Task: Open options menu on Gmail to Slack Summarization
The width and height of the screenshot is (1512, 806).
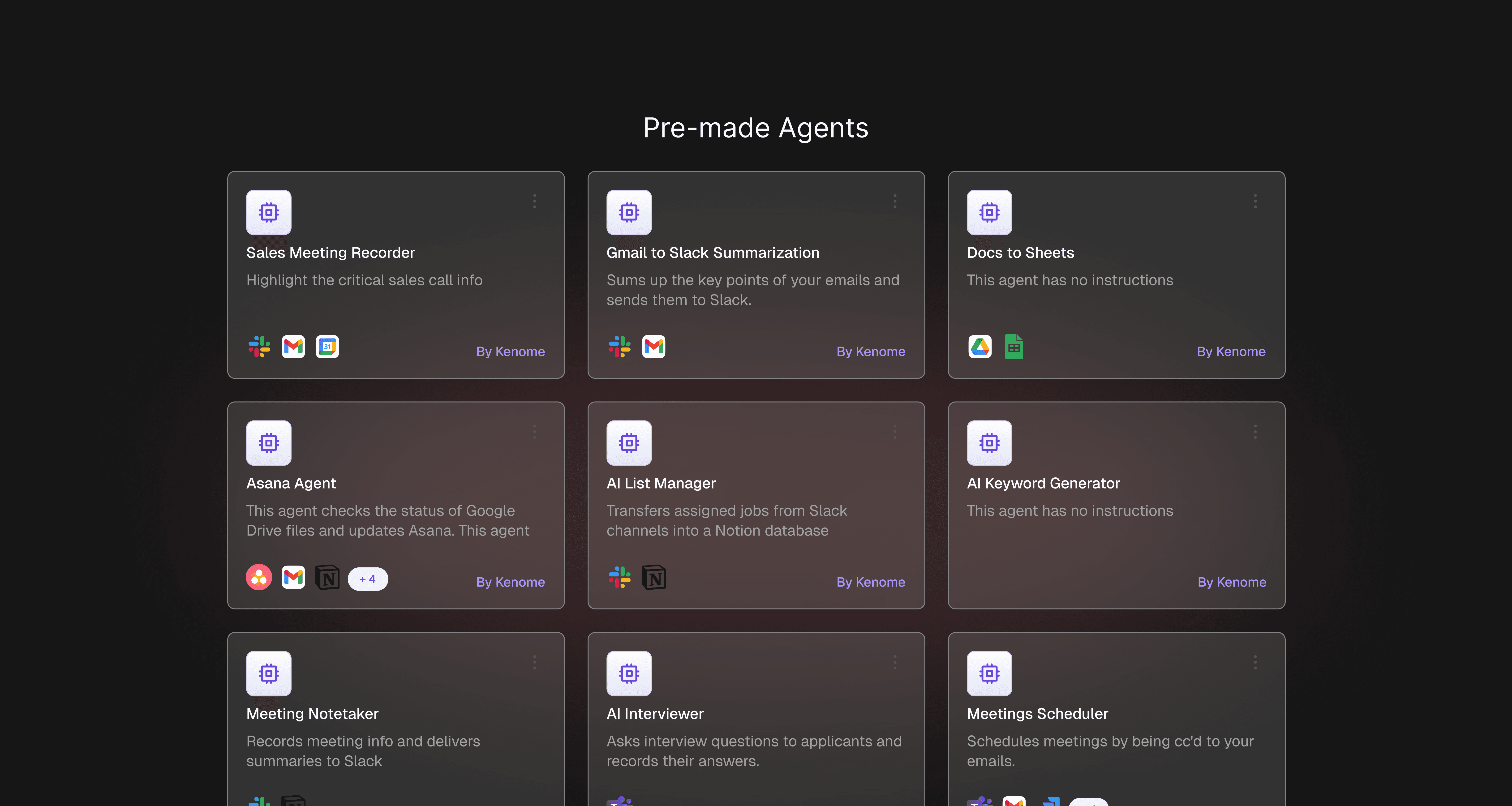Action: pos(894,201)
